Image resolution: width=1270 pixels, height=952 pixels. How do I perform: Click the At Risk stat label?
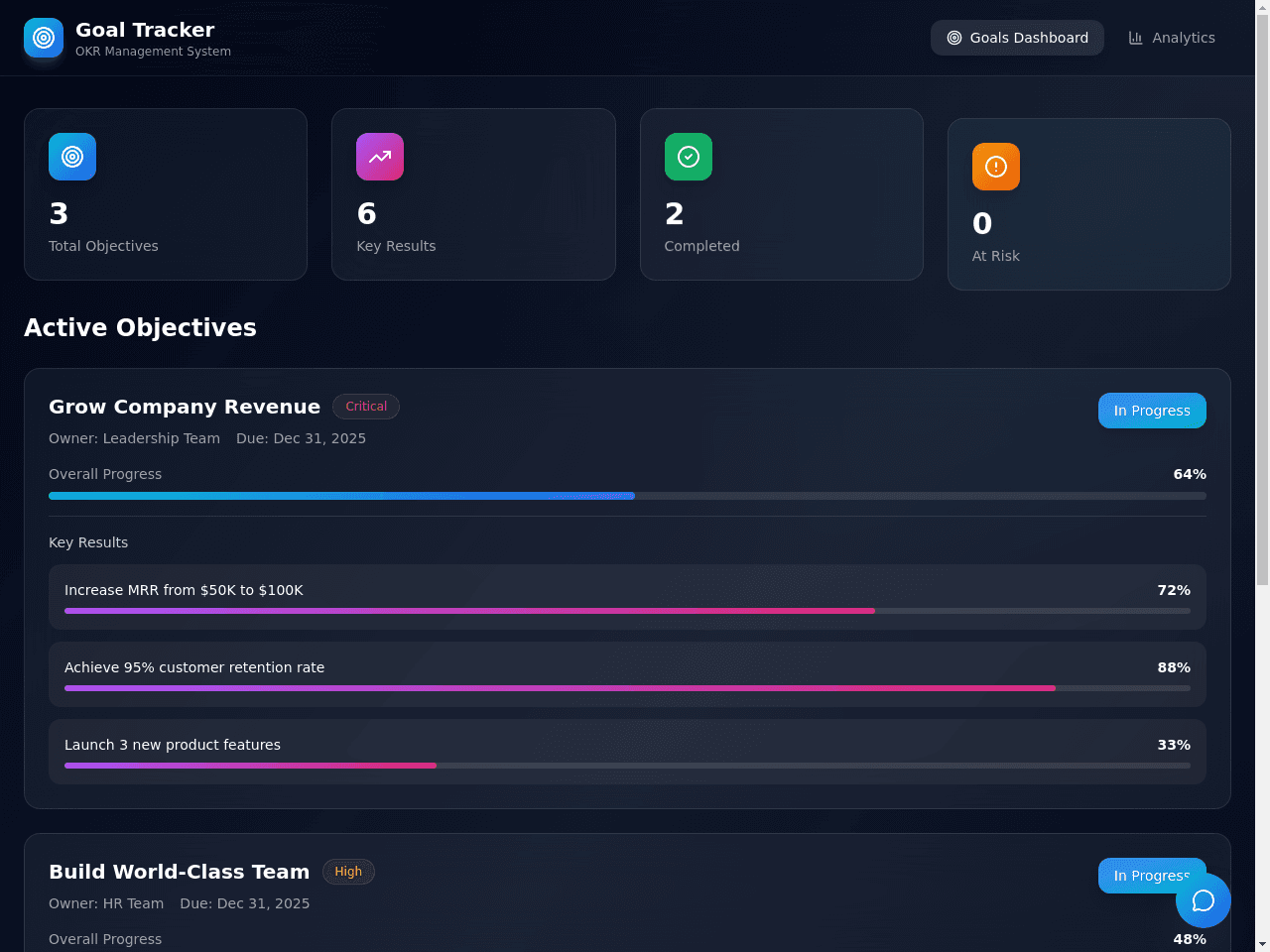tap(995, 256)
